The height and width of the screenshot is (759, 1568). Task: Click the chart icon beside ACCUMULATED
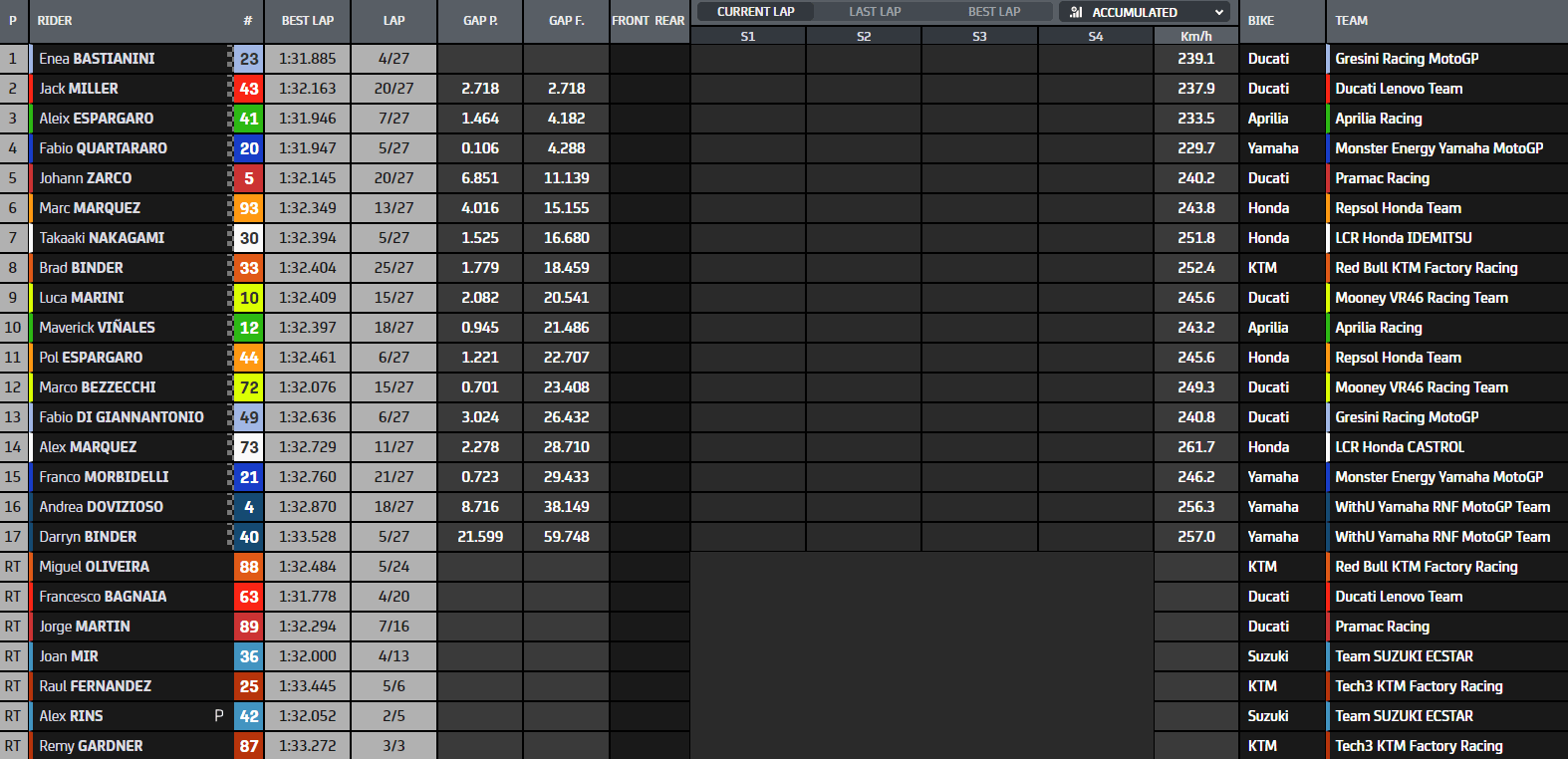pyautogui.click(x=1076, y=12)
